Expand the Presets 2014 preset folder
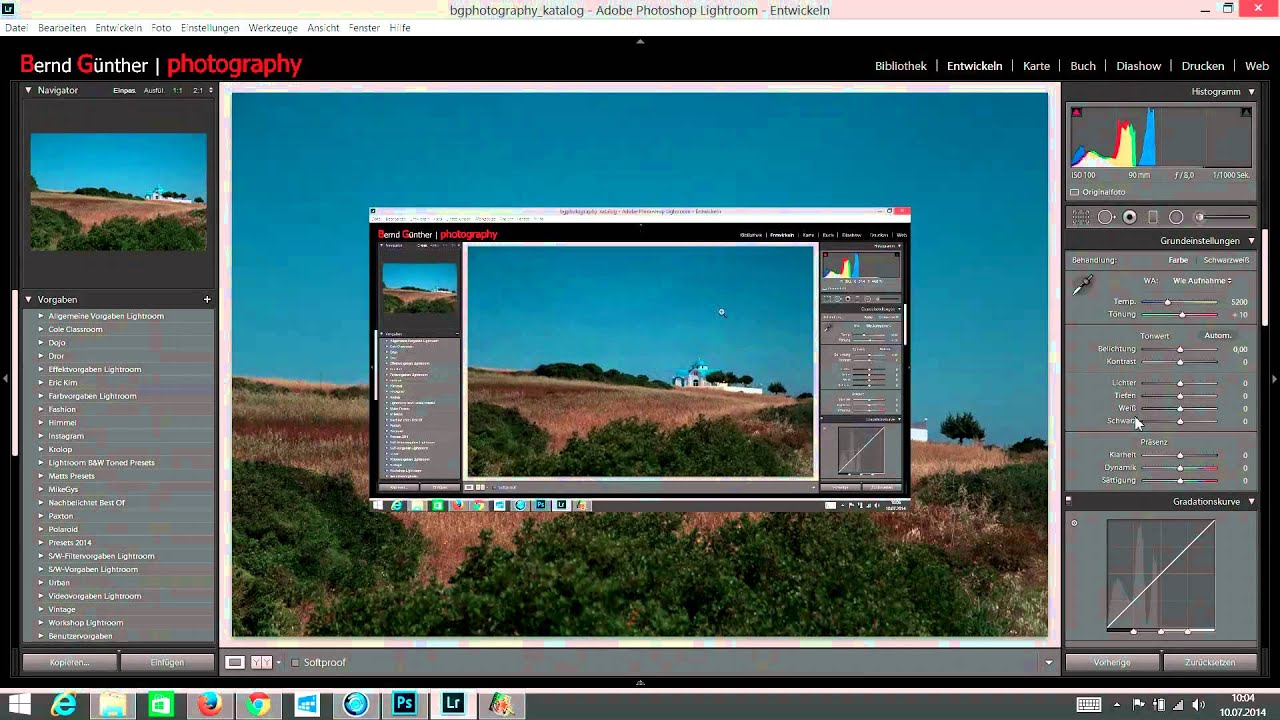1280x720 pixels. [41, 542]
